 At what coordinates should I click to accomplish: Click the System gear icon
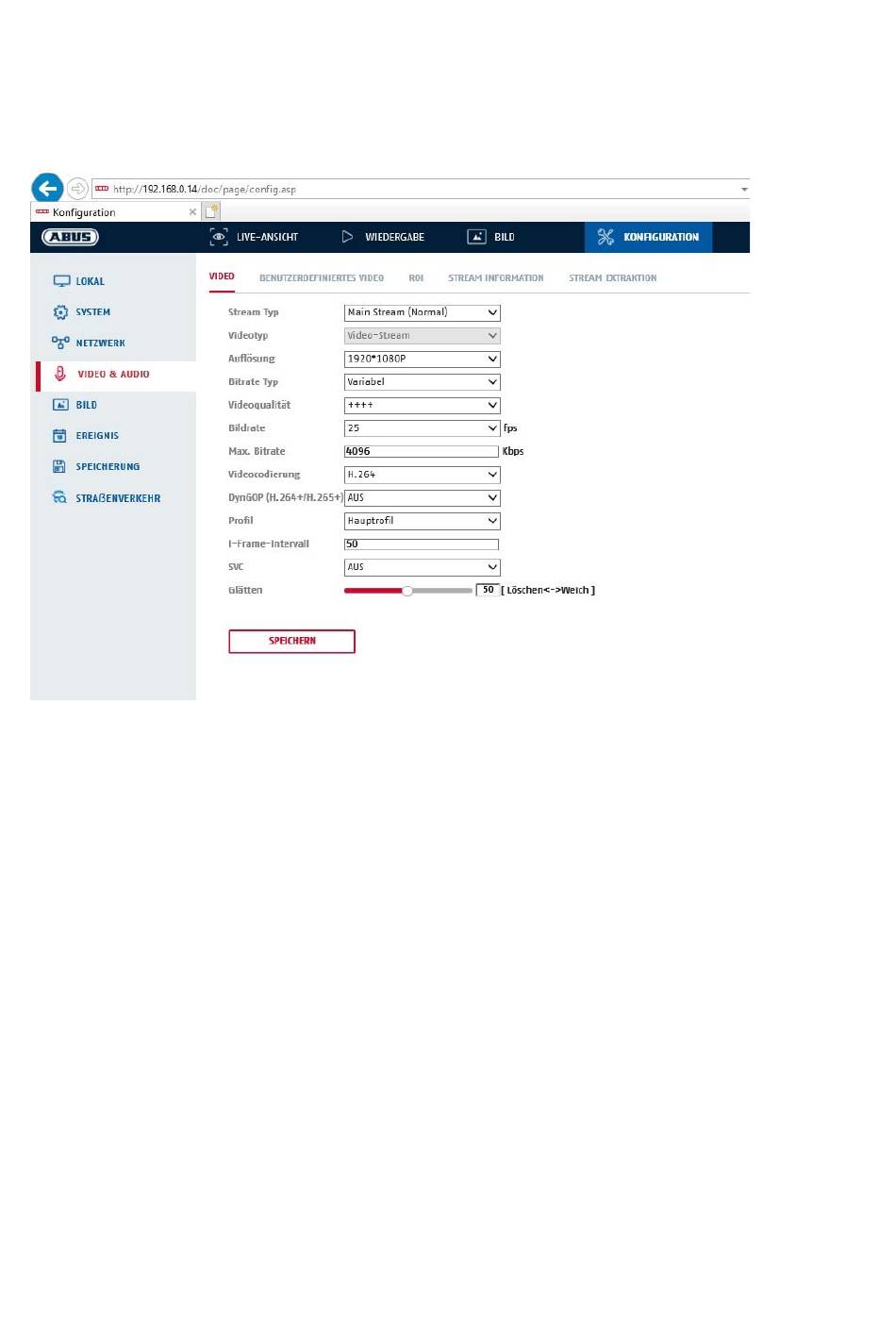click(61, 312)
